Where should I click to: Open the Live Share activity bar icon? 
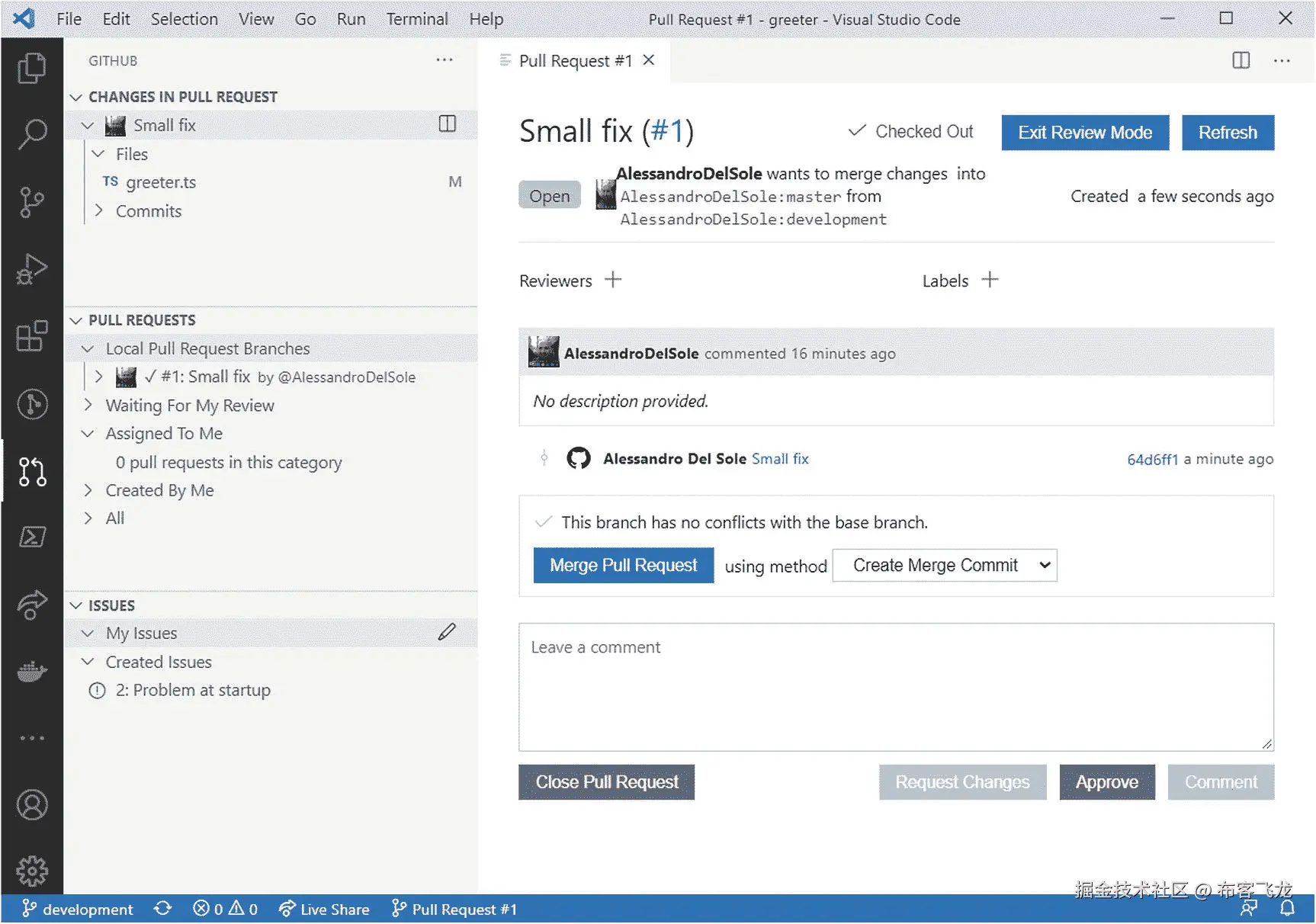click(x=32, y=605)
